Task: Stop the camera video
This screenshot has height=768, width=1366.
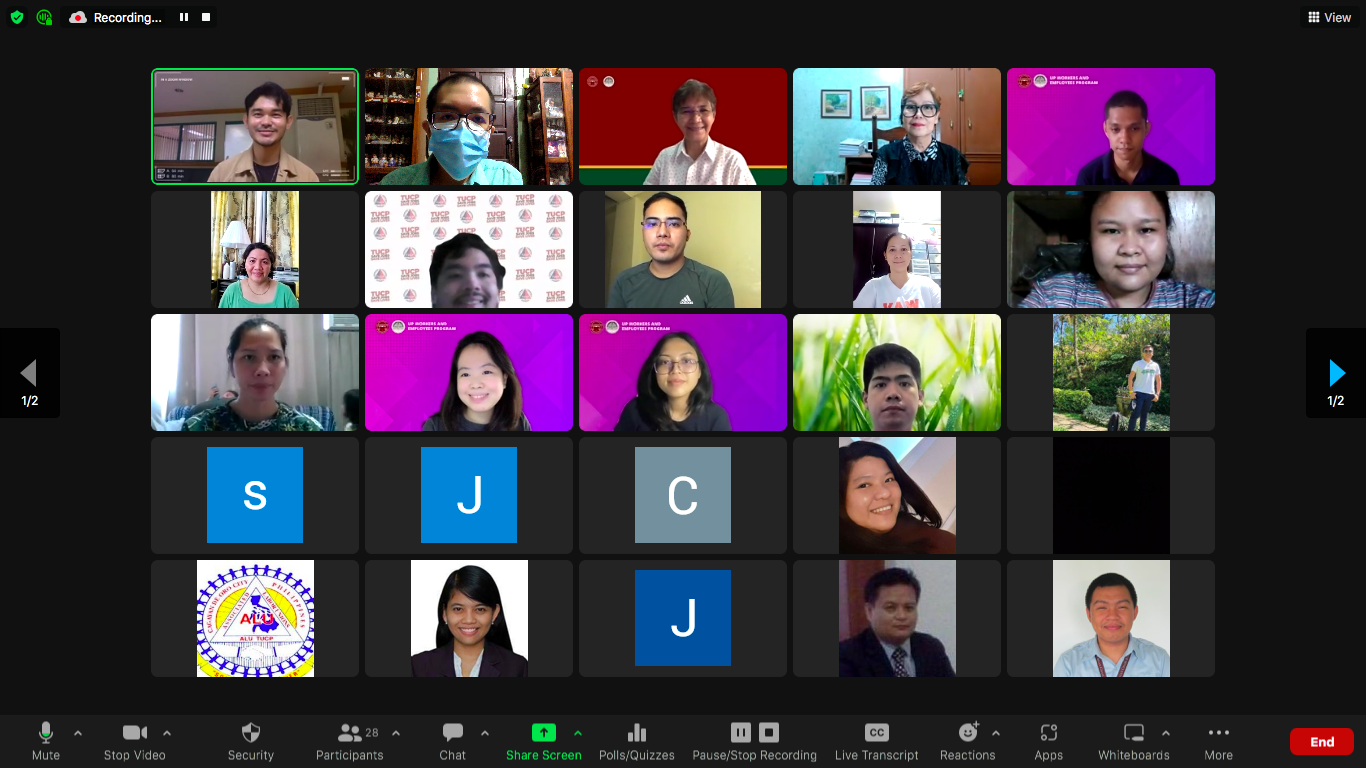Action: (135, 740)
